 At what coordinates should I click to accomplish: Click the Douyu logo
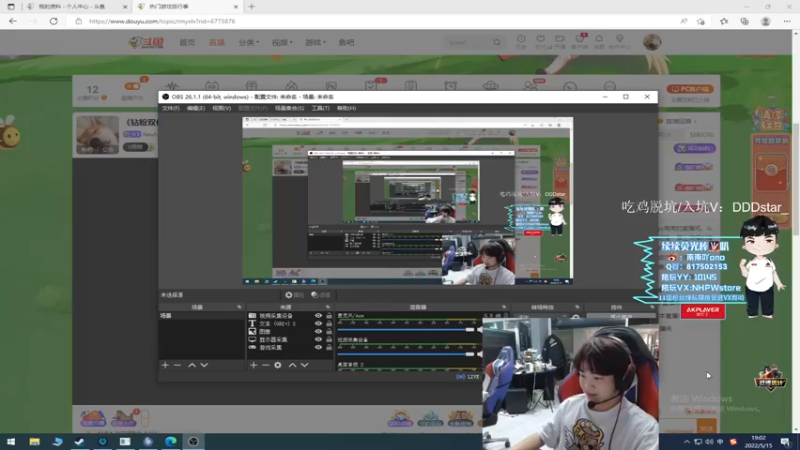coord(146,42)
